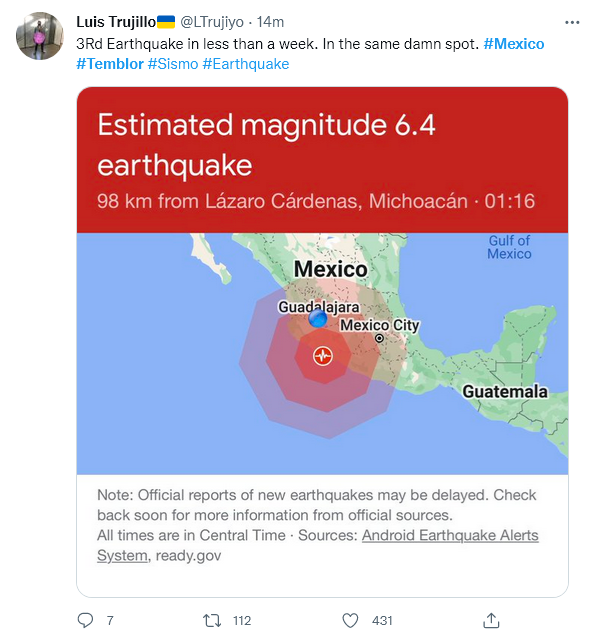
Task: Click the earthquake epicenter seismograph marker
Action: coord(323,356)
